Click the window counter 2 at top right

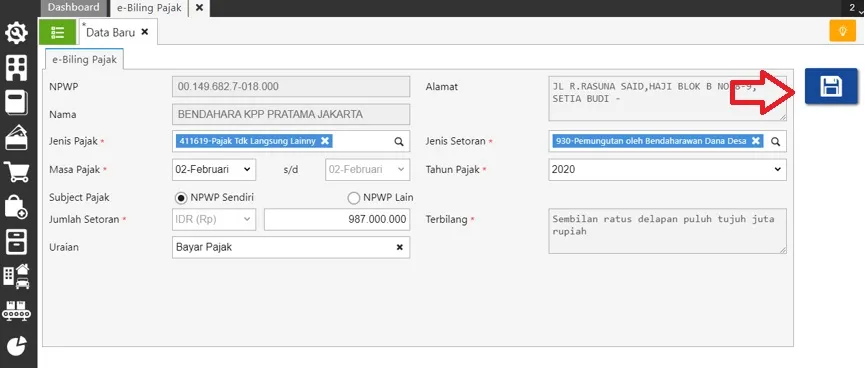point(852,8)
